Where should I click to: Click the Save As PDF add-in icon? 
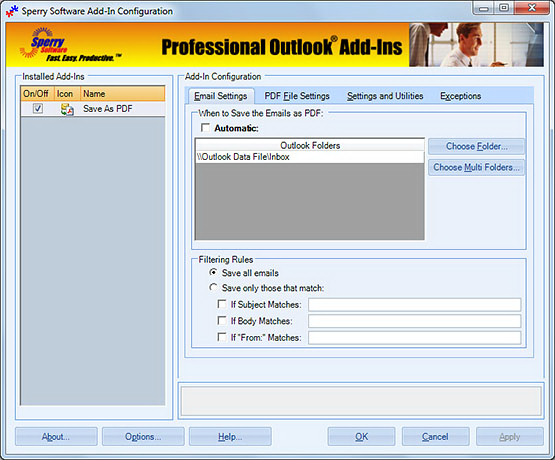[67, 109]
